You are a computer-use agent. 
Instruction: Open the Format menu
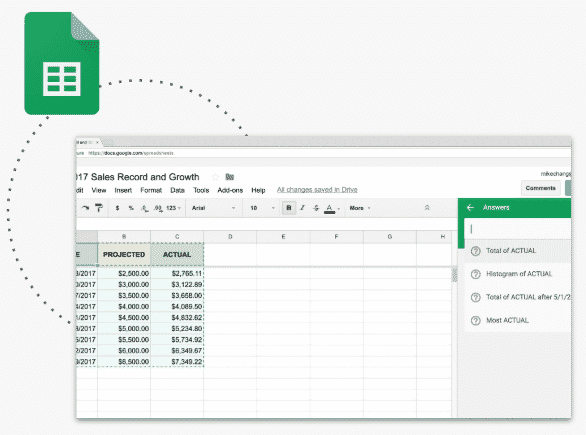(x=151, y=190)
